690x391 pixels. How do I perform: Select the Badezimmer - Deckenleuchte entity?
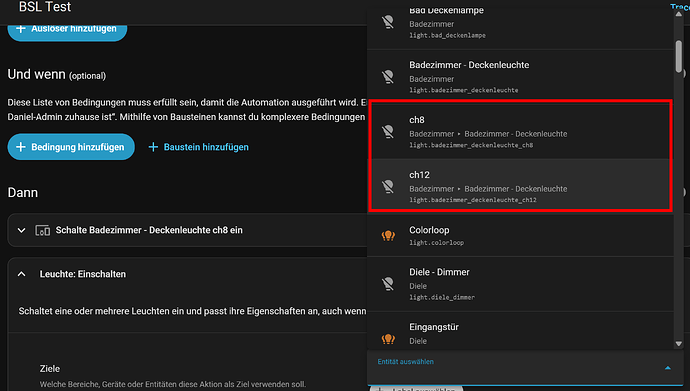[520, 77]
